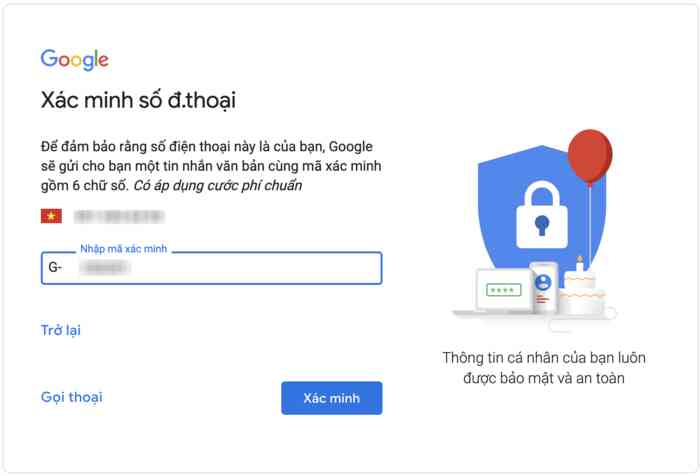Click the 'Nhập mã xác minh' floating label
The image size is (700, 476).
[121, 248]
